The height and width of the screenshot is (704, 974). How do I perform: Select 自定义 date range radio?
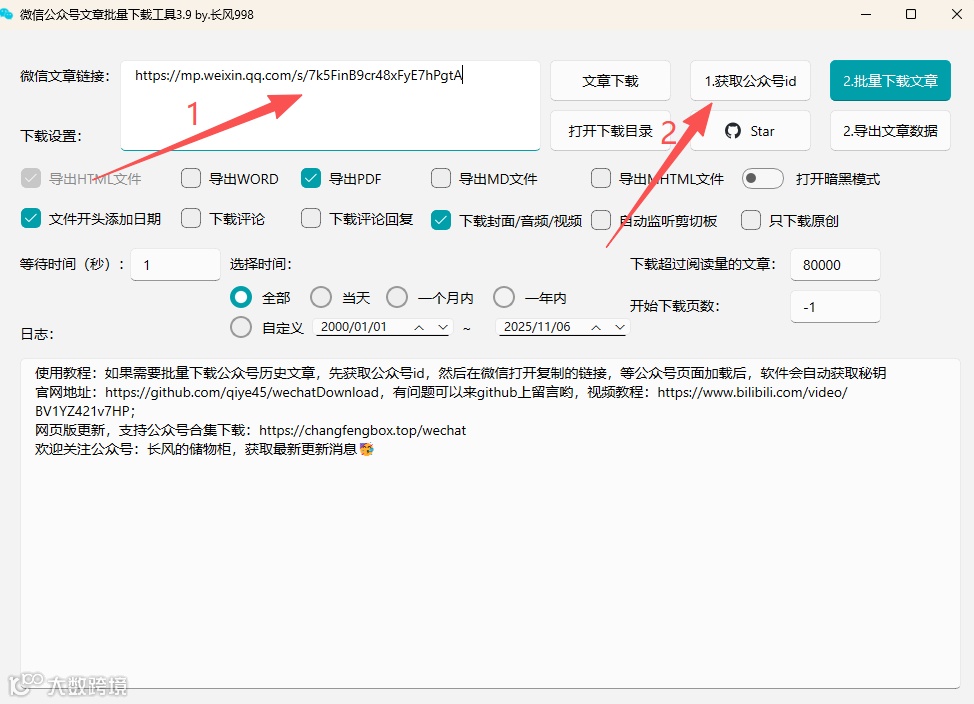pyautogui.click(x=240, y=327)
